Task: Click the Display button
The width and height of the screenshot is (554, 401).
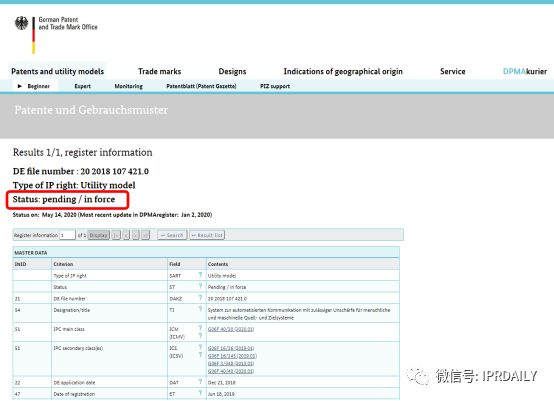Action: (99, 235)
